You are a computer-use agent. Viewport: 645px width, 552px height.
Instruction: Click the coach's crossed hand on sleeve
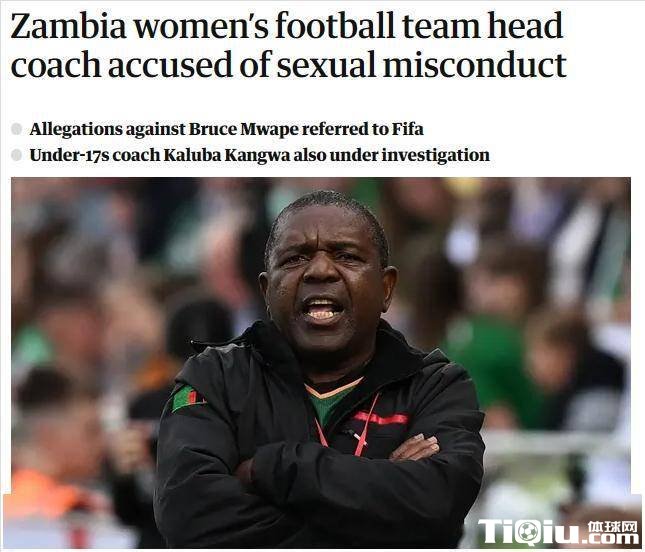pos(415,448)
